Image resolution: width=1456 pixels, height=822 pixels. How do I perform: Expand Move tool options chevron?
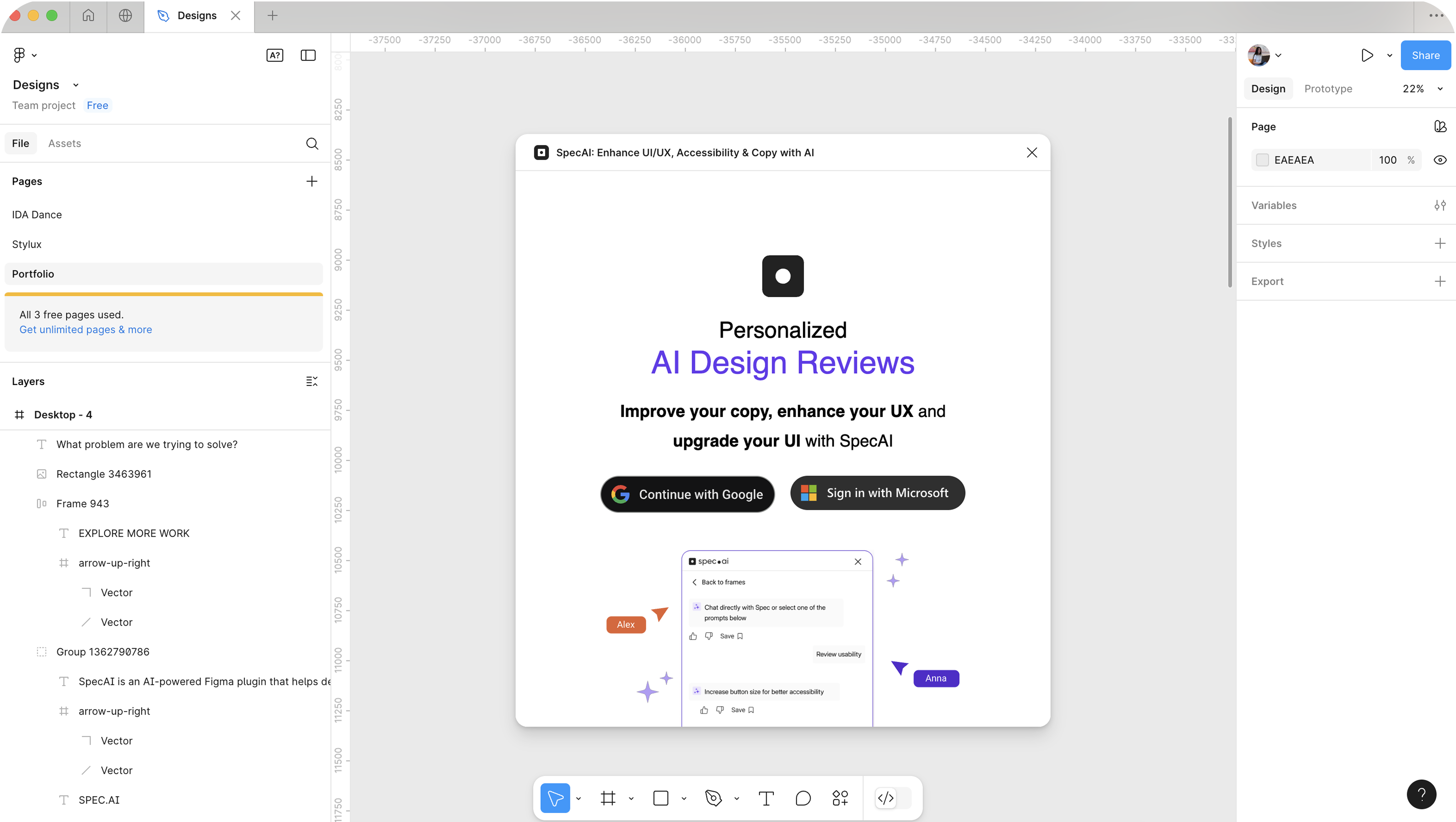tap(578, 798)
